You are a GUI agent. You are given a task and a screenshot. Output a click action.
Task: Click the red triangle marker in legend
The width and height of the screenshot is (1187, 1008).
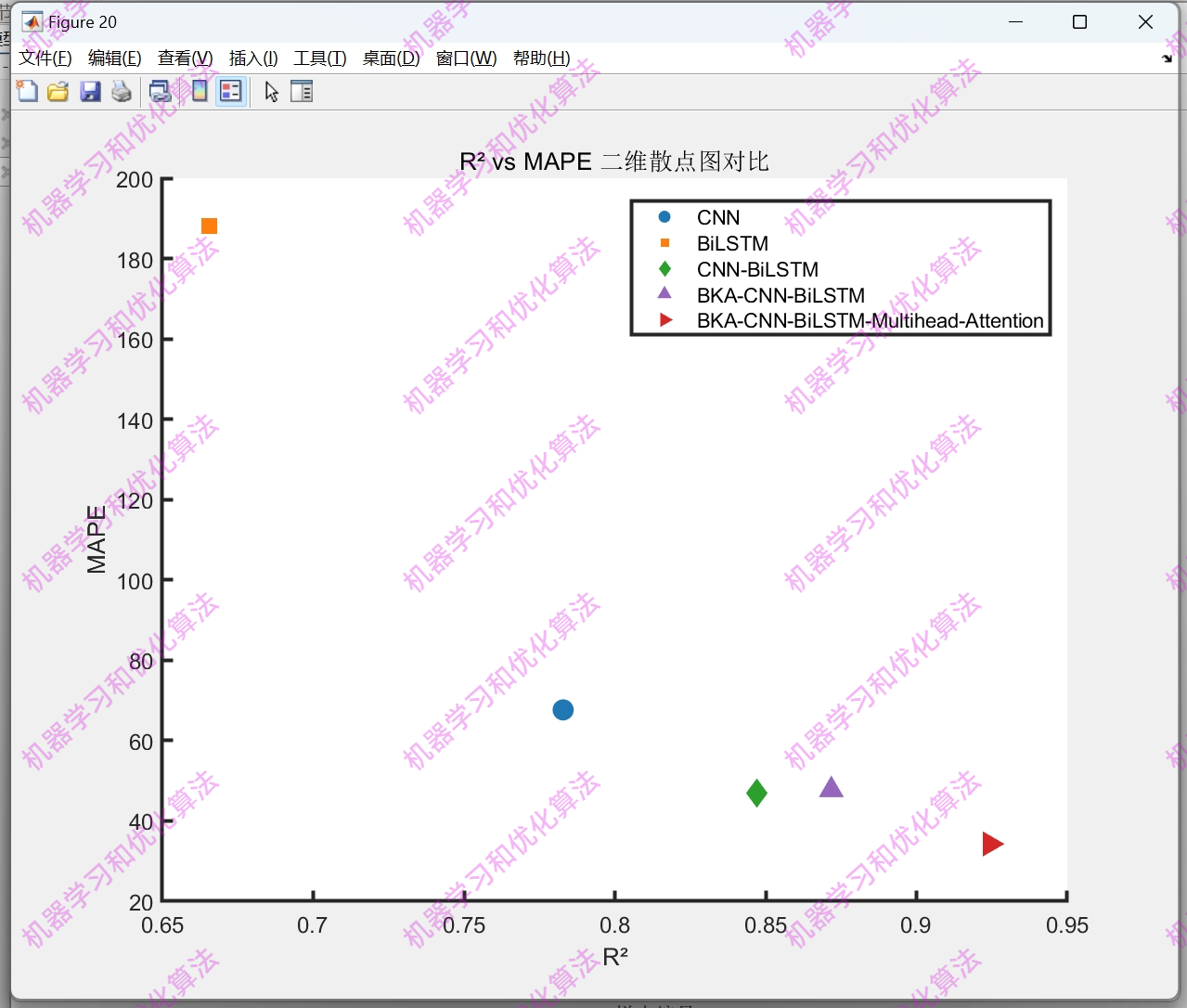pos(665,320)
